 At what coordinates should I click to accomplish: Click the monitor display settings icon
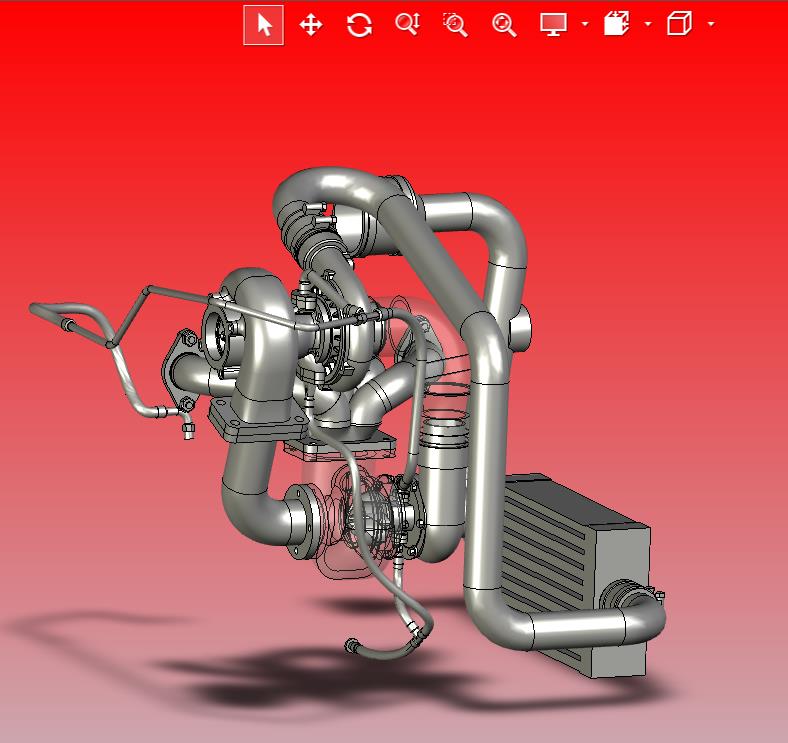(x=553, y=24)
